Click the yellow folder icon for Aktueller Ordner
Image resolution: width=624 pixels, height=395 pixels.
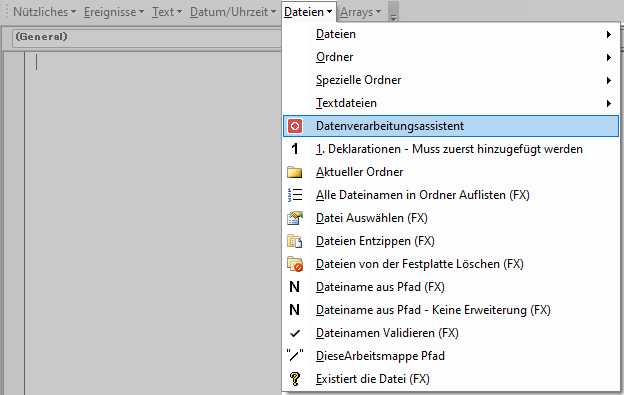click(294, 172)
